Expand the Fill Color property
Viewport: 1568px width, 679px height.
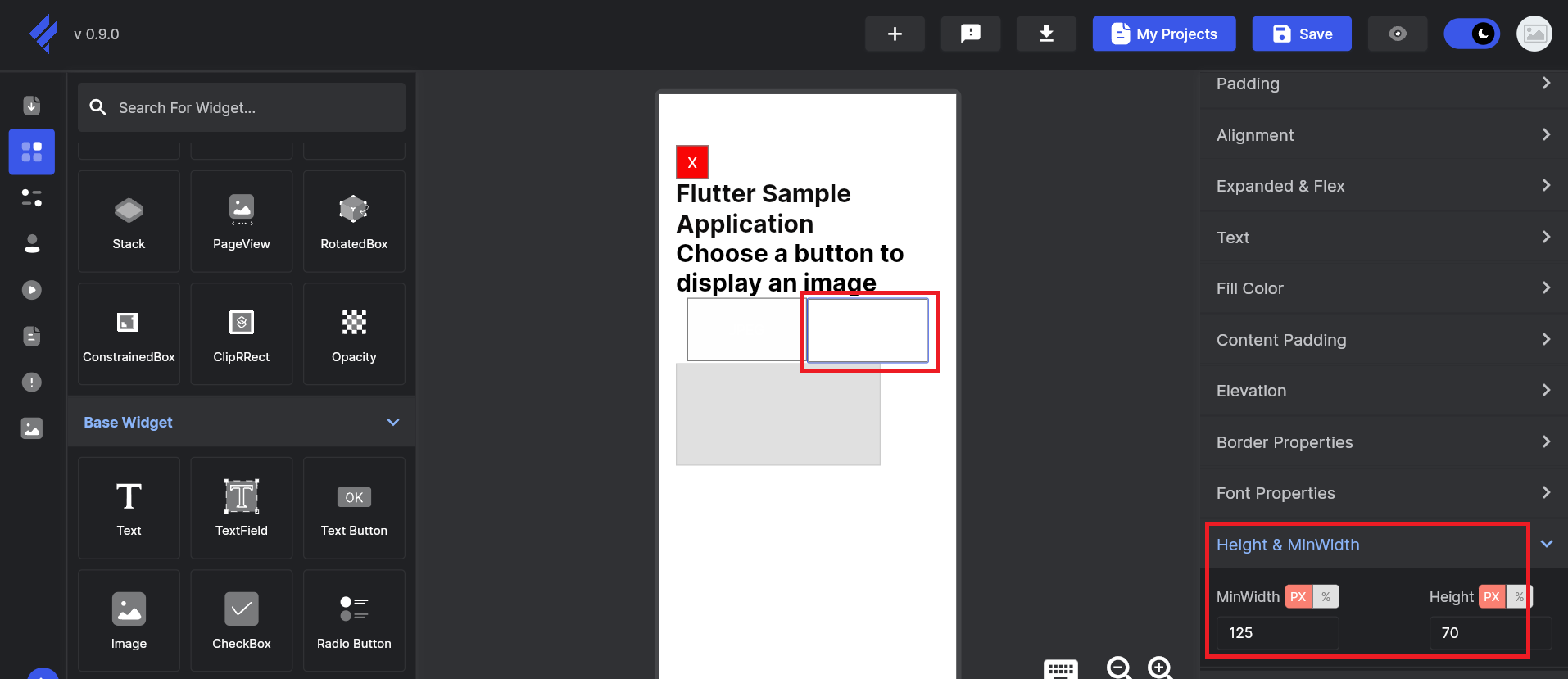pyautogui.click(x=1383, y=288)
